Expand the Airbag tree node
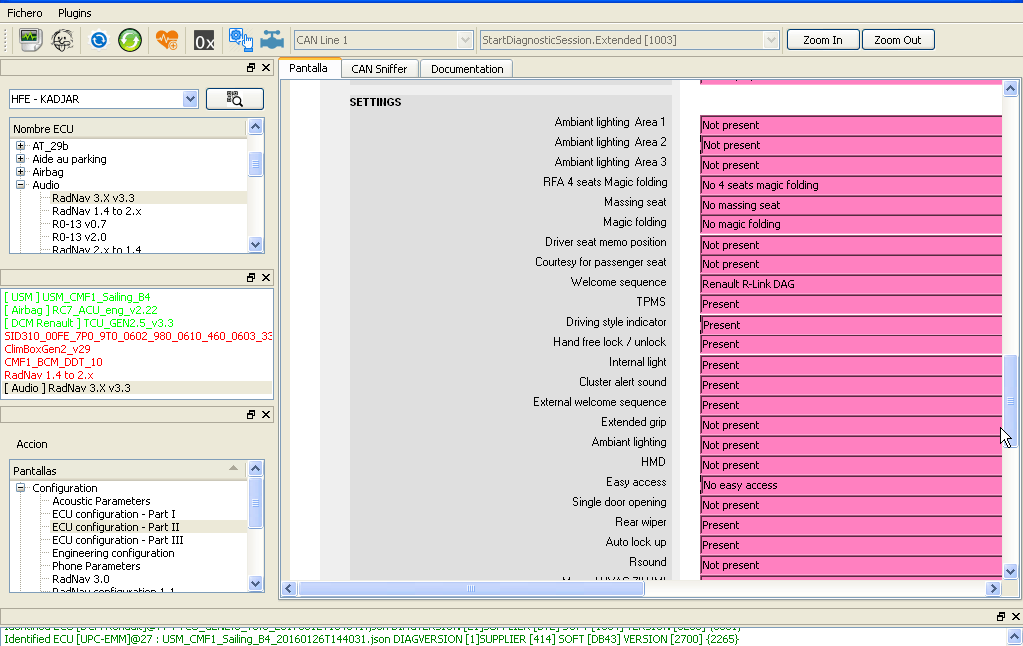The image size is (1023, 646). (x=20, y=172)
